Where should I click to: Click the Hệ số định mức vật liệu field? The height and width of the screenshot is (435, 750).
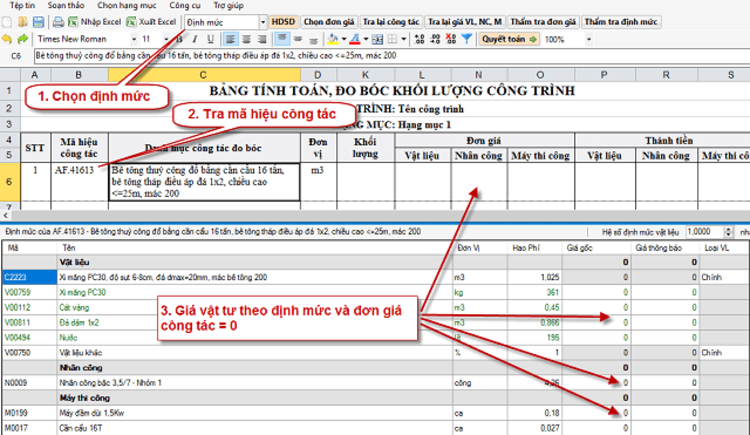[702, 230]
